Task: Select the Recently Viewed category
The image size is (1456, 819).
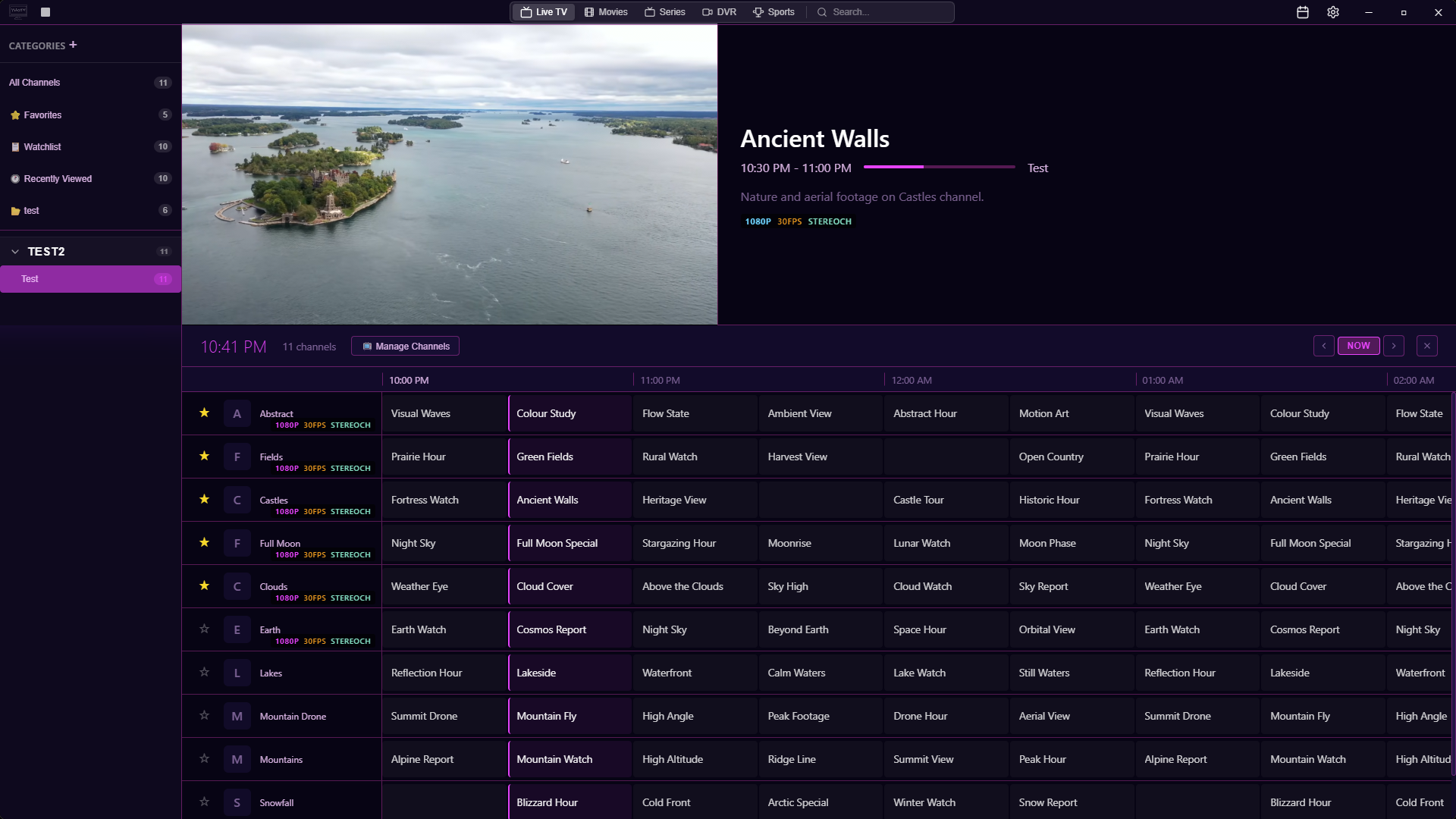Action: click(x=58, y=179)
